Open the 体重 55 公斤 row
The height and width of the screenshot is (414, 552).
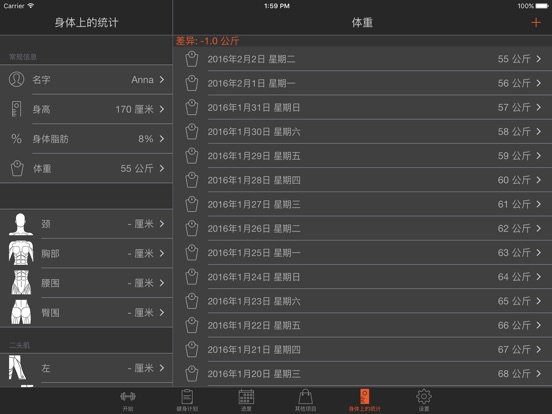[x=86, y=168]
